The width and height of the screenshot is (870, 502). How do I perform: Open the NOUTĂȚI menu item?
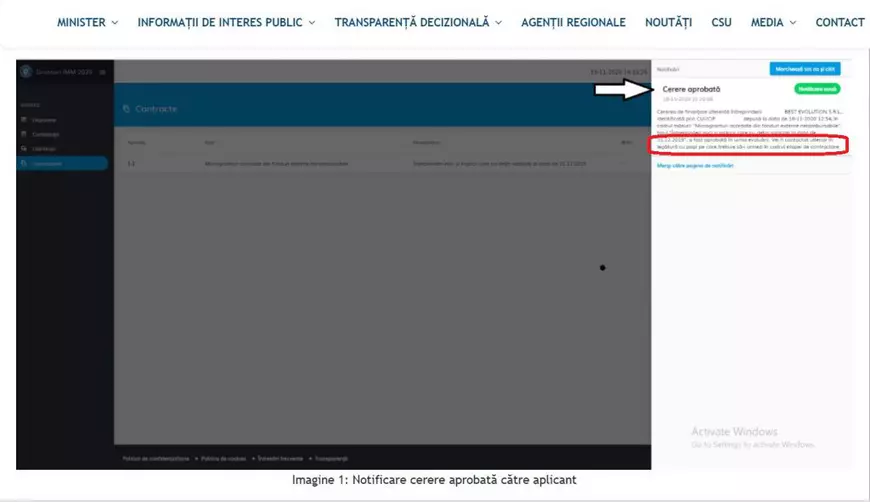coord(668,22)
